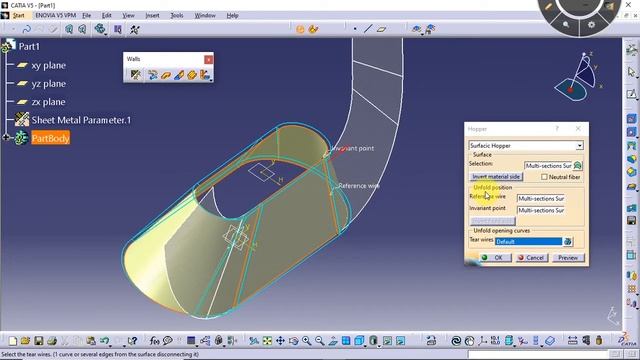Save with the floppy disk icon
640x360 pixels.
coord(38,340)
